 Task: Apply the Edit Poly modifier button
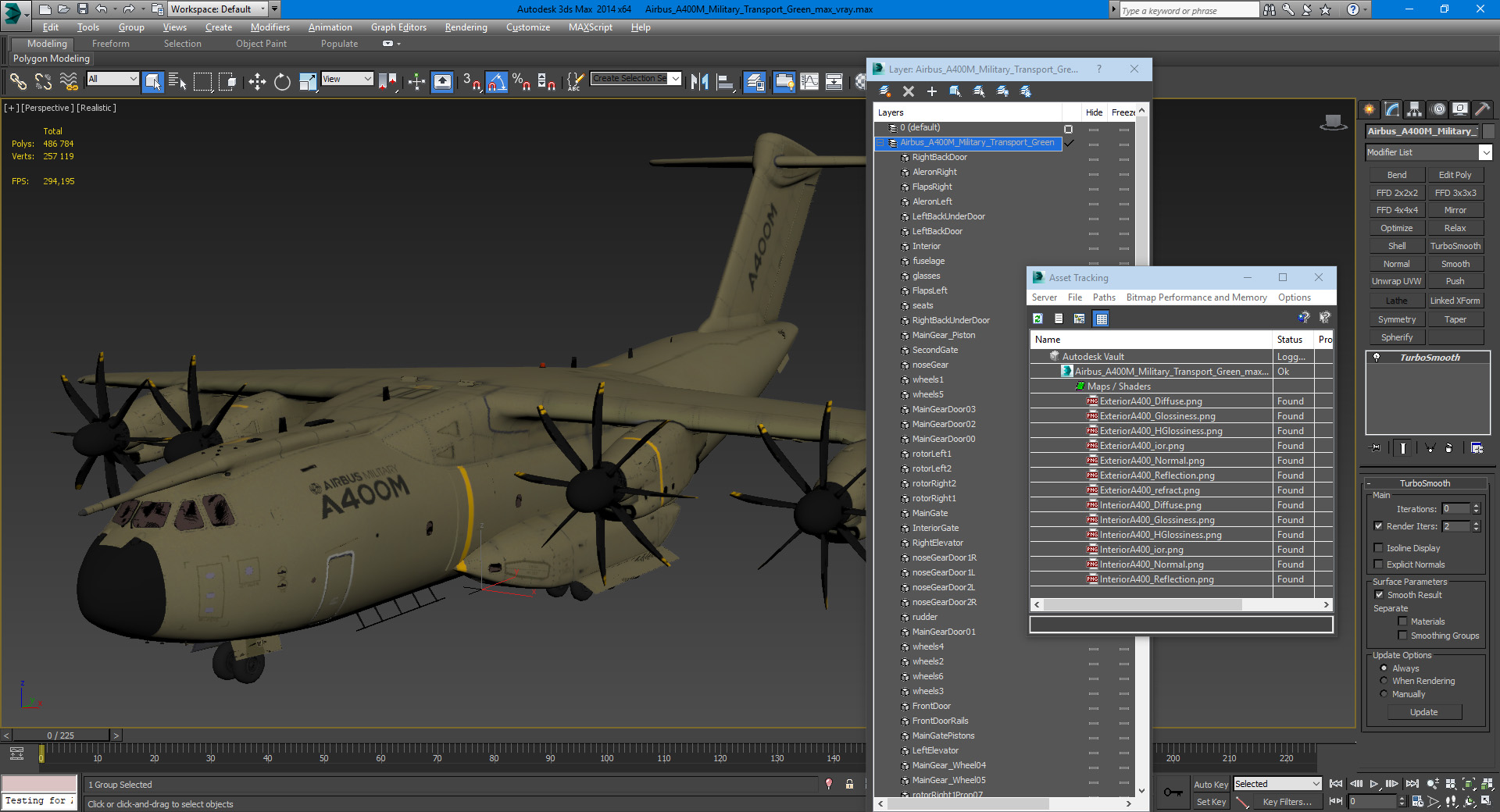[x=1455, y=175]
